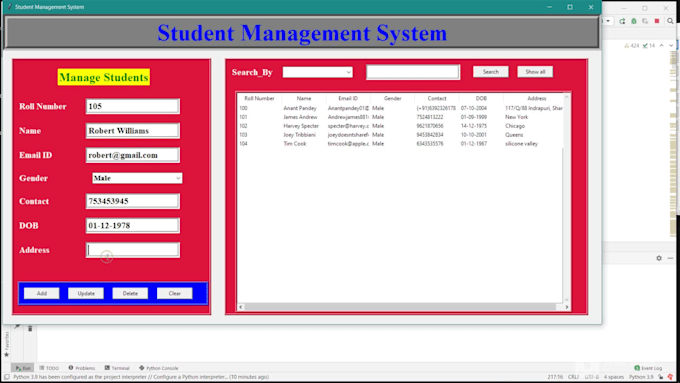Open PyCharm Search Everywhere magnifier icon
The height and width of the screenshot is (383, 680).
[x=670, y=21]
